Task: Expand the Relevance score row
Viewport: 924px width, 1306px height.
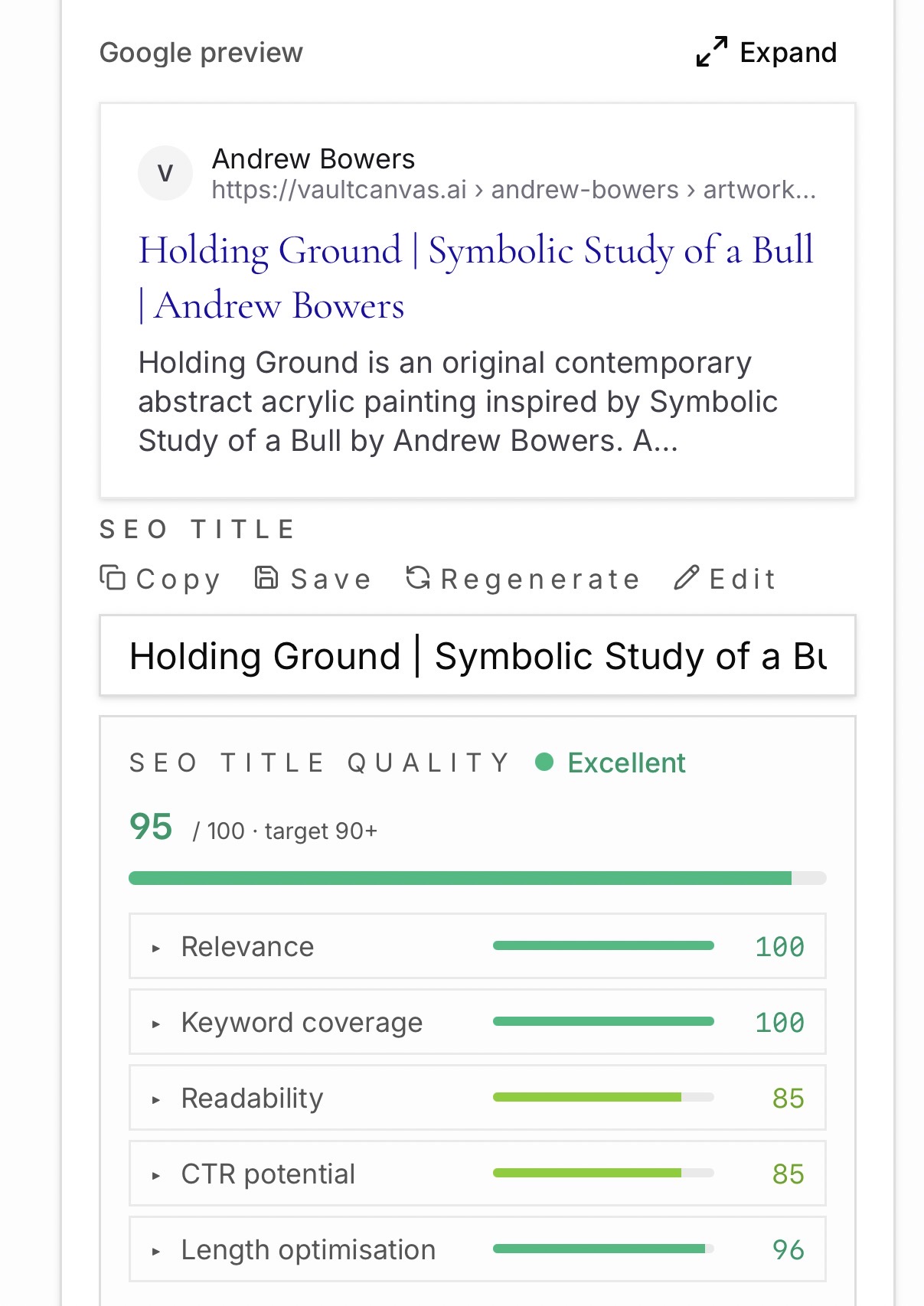Action: (x=478, y=946)
